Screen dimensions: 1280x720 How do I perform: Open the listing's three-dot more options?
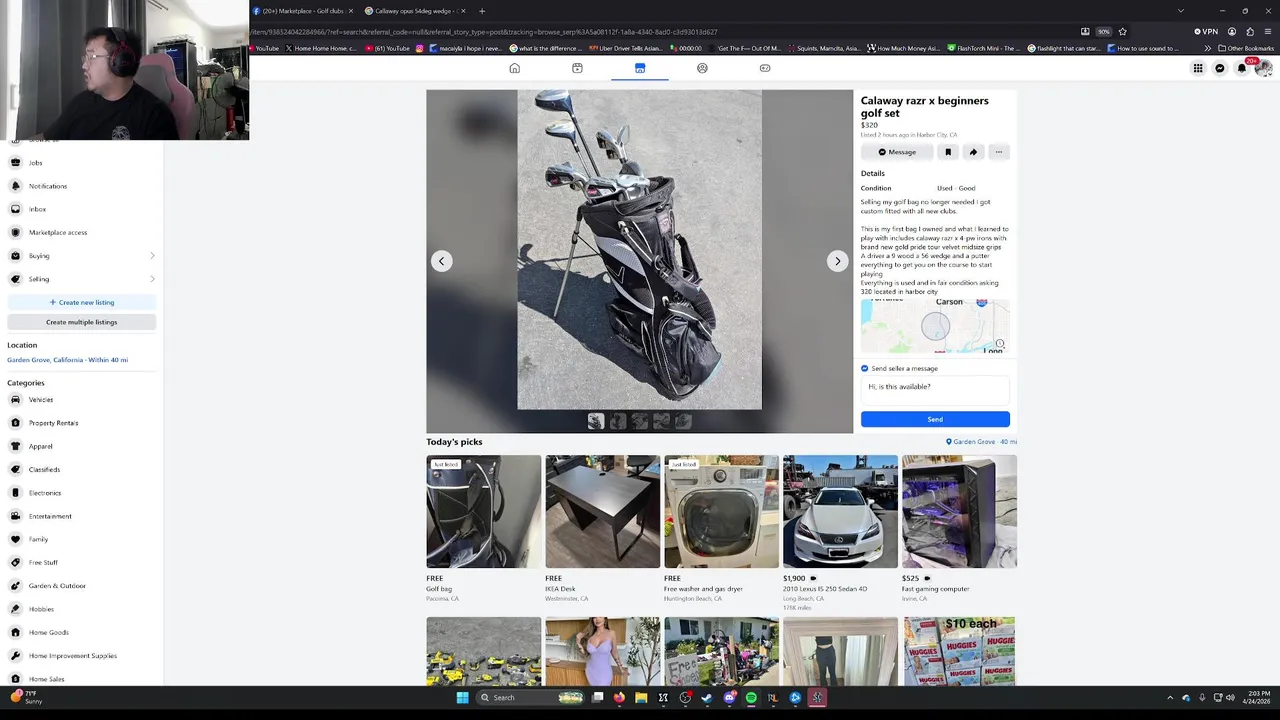[998, 152]
